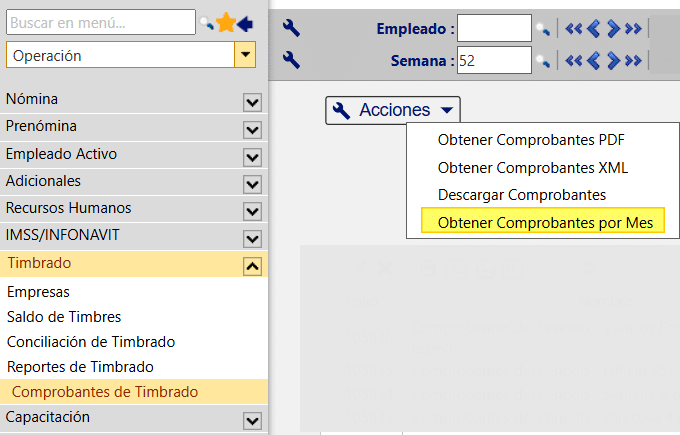Choose Descargar Comprobantes from Acciones menu

[x=522, y=194]
